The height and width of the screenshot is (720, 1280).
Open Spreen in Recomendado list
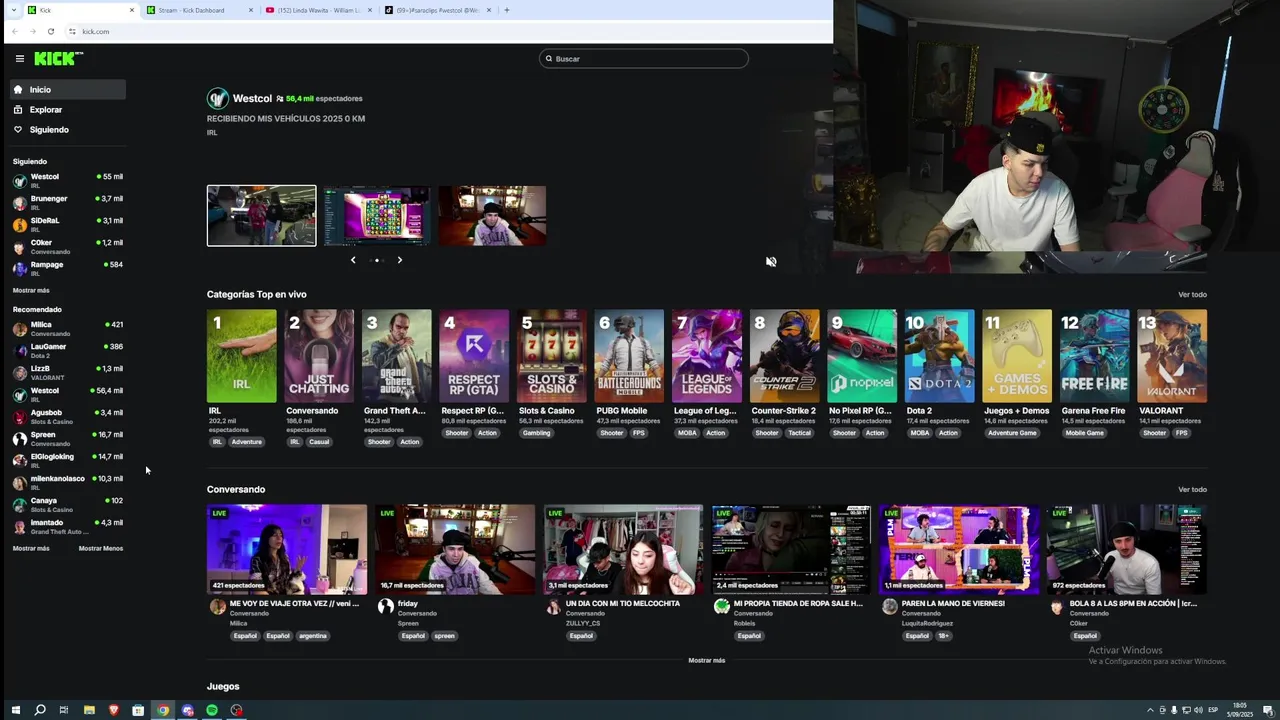point(68,438)
